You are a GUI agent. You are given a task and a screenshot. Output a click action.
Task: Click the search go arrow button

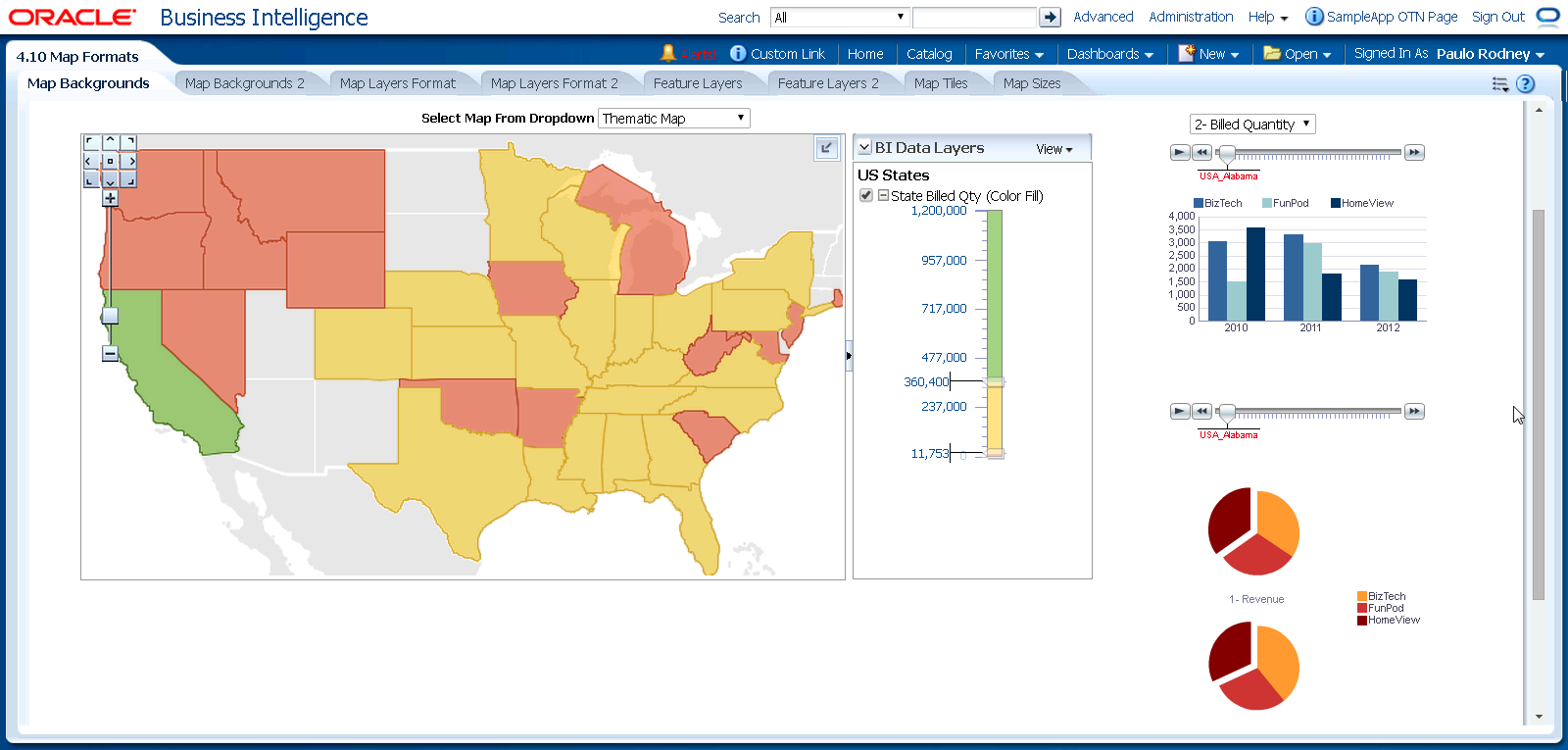pyautogui.click(x=1050, y=17)
